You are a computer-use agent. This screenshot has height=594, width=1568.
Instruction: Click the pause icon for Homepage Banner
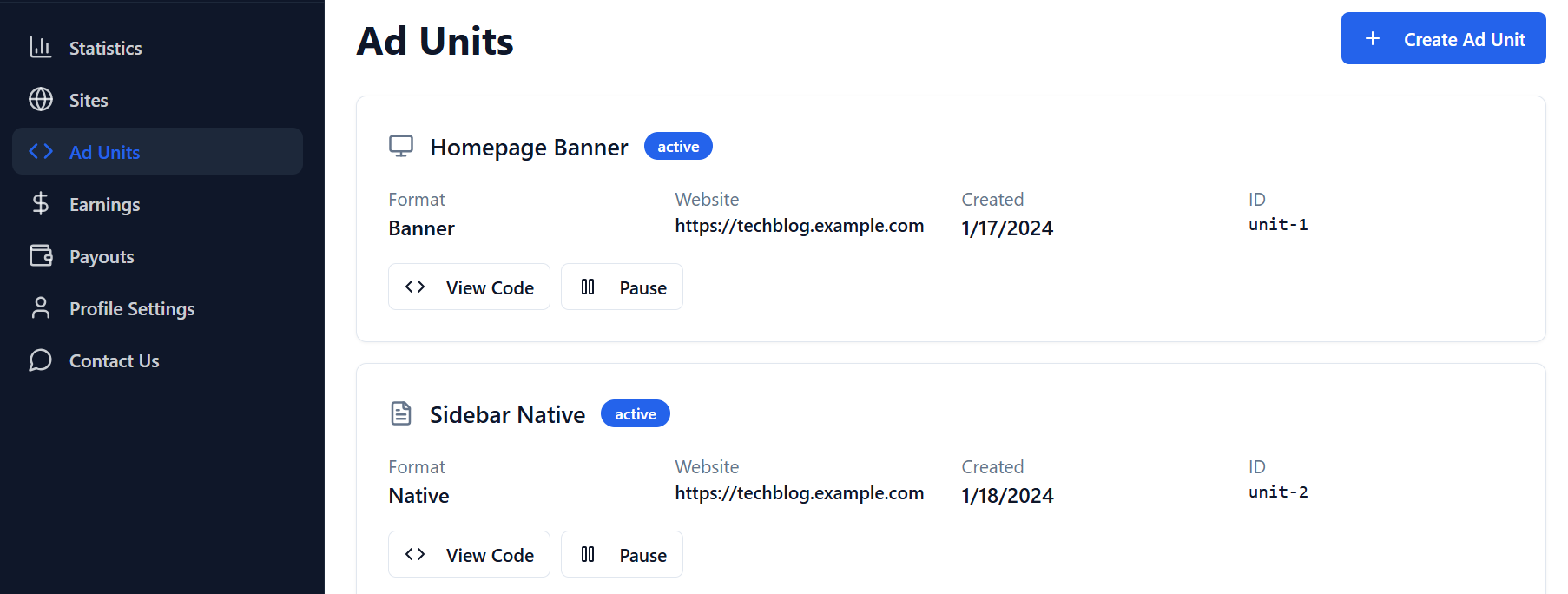[588, 287]
